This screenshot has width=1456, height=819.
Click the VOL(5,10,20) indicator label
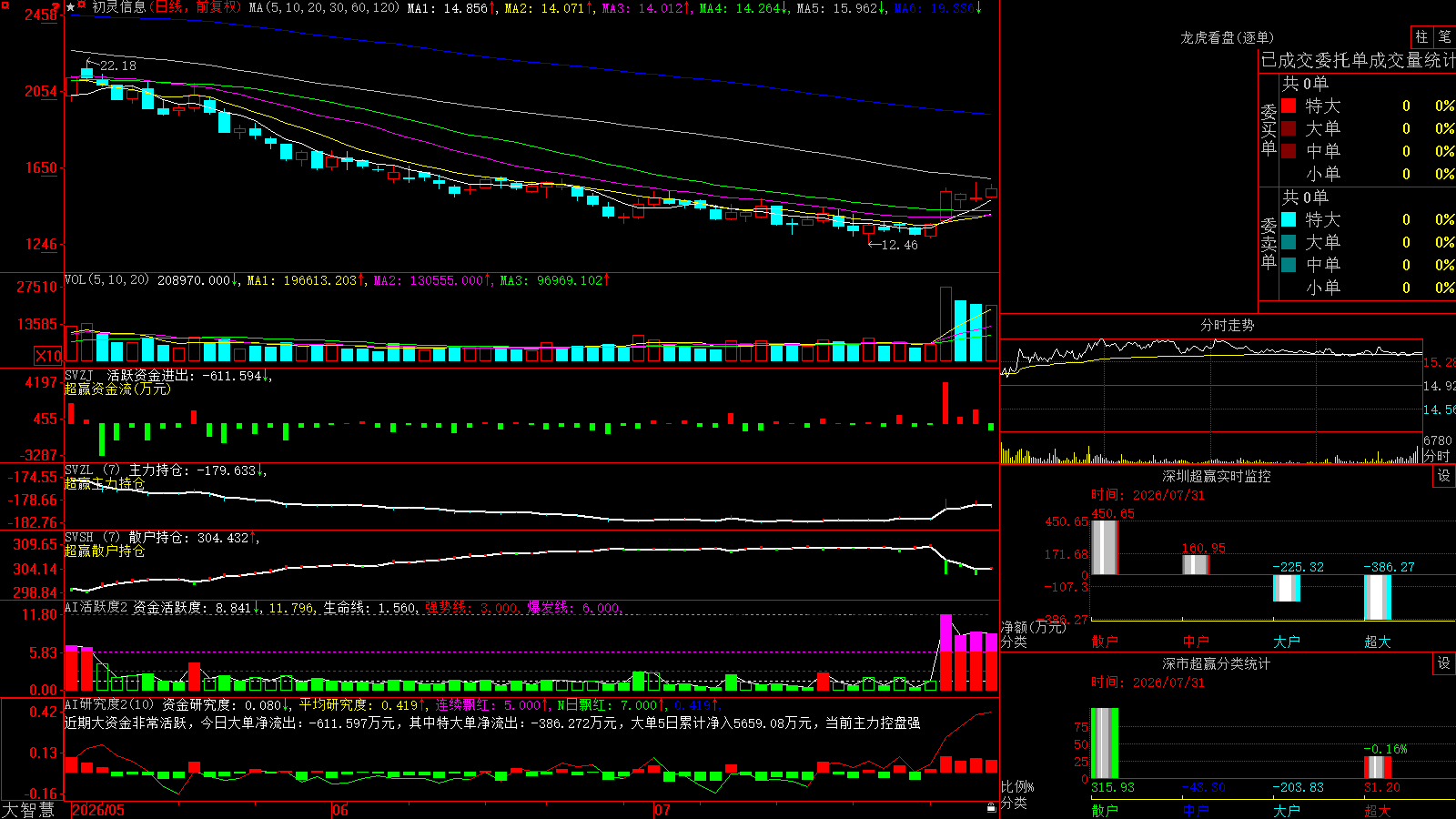click(x=107, y=280)
